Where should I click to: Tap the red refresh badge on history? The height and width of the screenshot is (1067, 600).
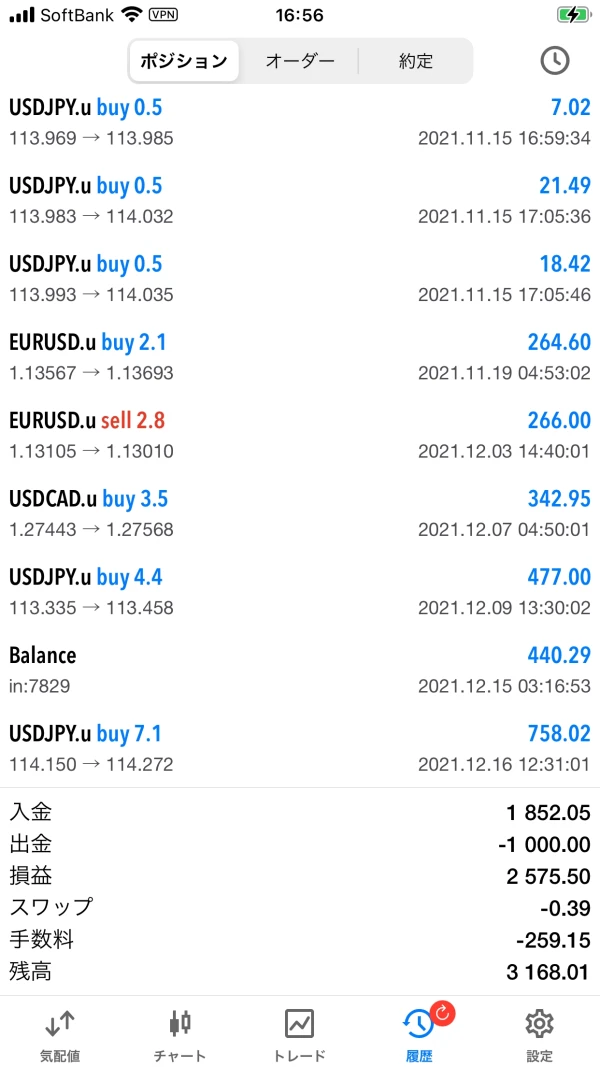443,1013
